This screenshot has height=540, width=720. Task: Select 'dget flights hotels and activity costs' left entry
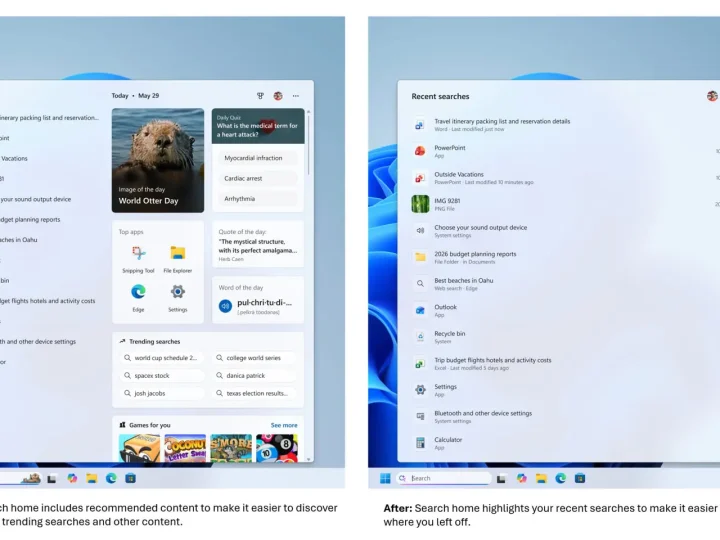[48, 301]
